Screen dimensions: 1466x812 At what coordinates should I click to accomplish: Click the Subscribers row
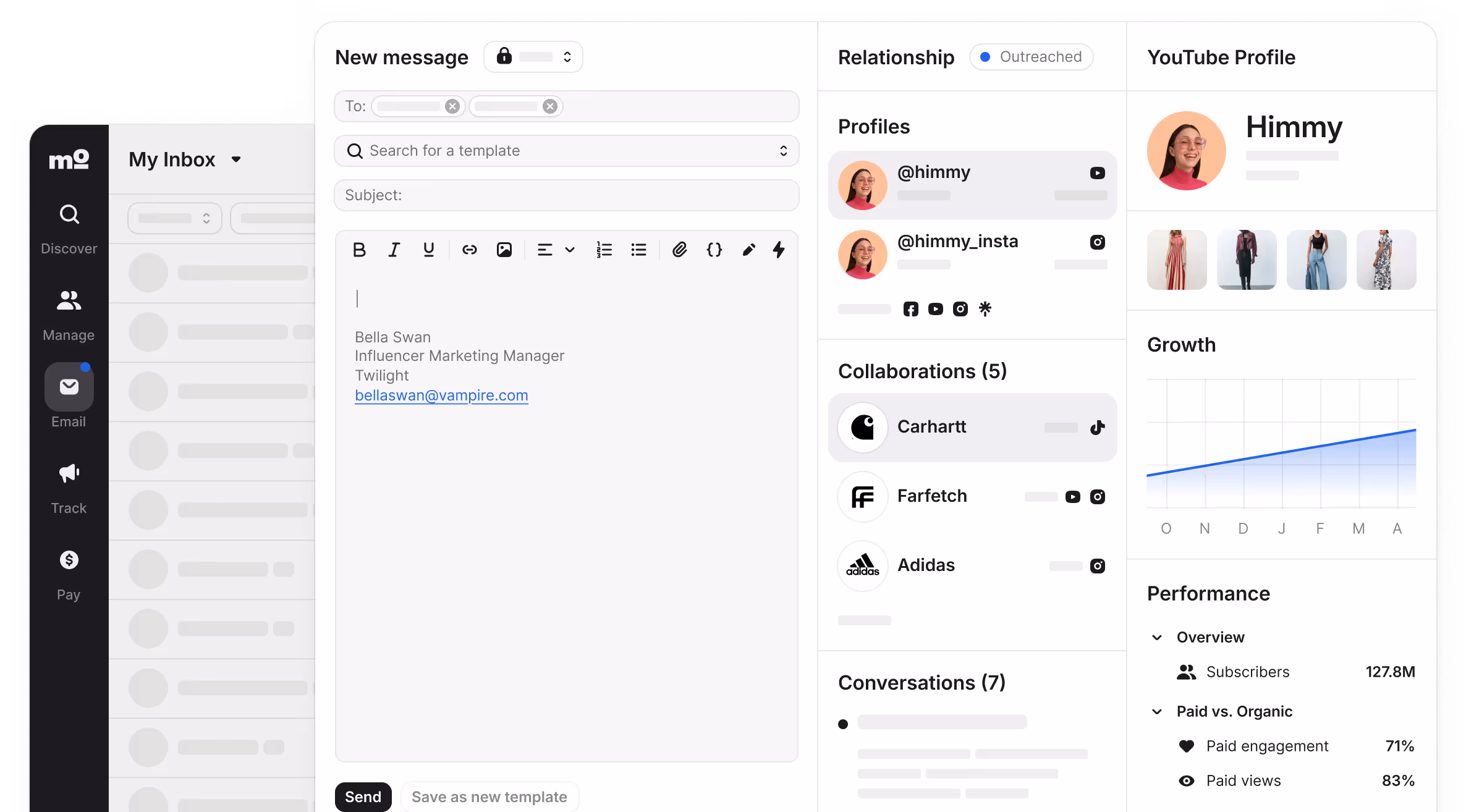(1295, 672)
